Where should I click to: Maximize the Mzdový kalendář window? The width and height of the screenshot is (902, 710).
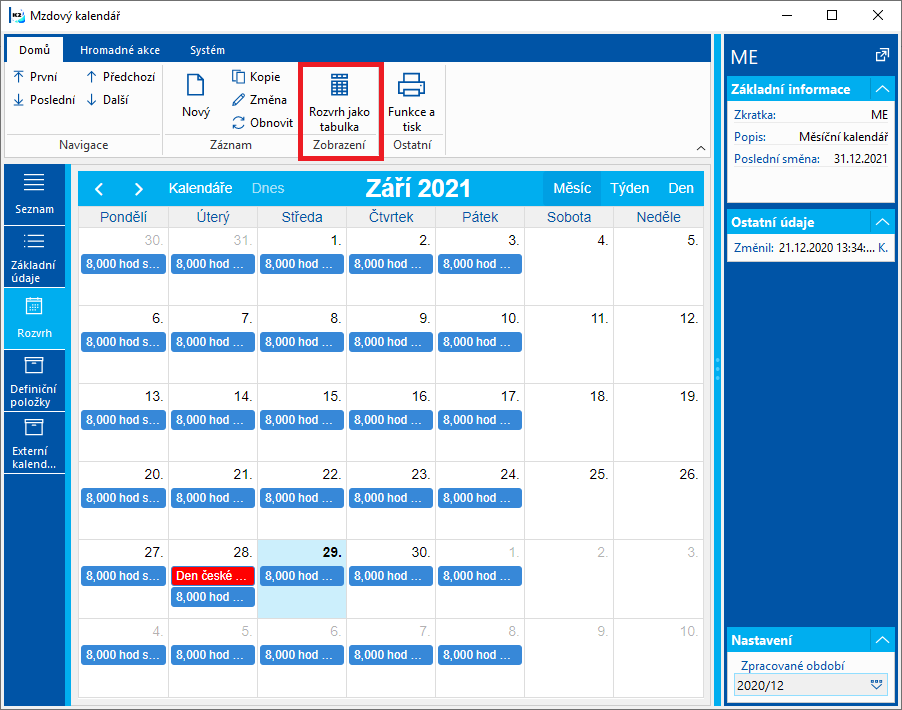[x=832, y=16]
